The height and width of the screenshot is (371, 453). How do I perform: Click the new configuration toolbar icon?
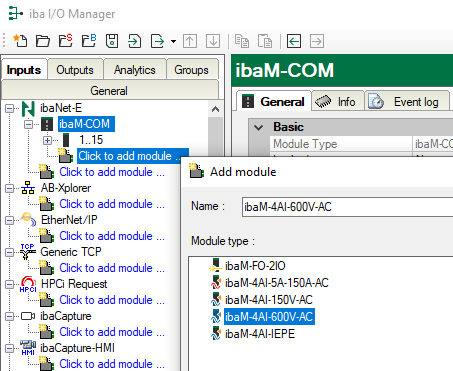click(20, 41)
